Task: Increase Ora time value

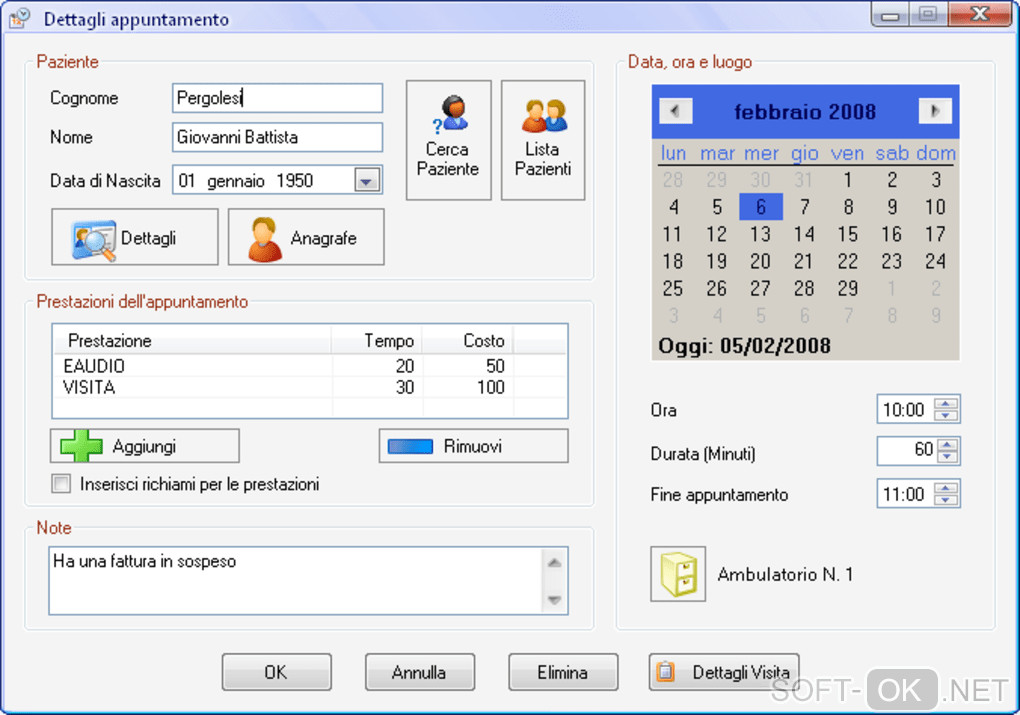Action: [x=946, y=403]
